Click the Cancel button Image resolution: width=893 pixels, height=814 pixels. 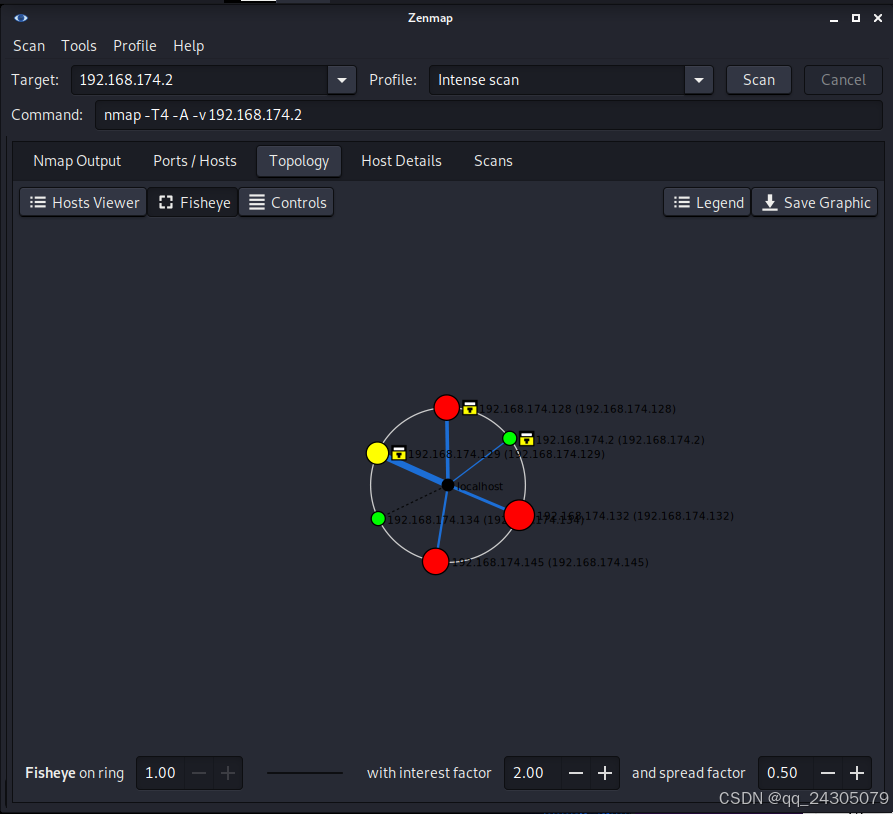[x=843, y=80]
